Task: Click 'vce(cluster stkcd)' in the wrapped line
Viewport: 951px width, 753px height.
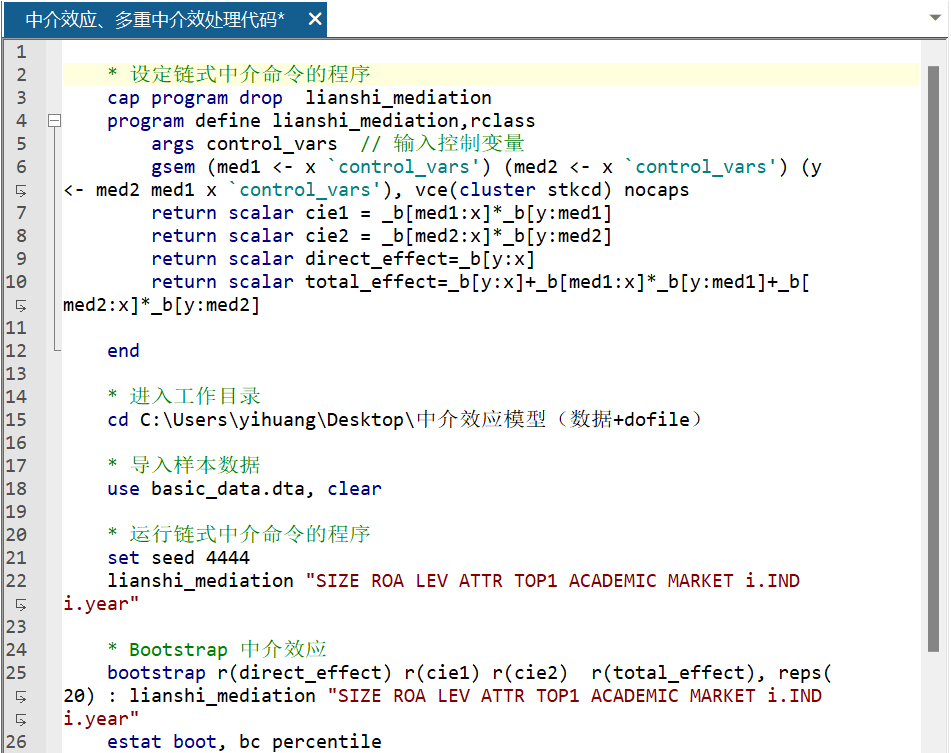Action: click(x=513, y=190)
